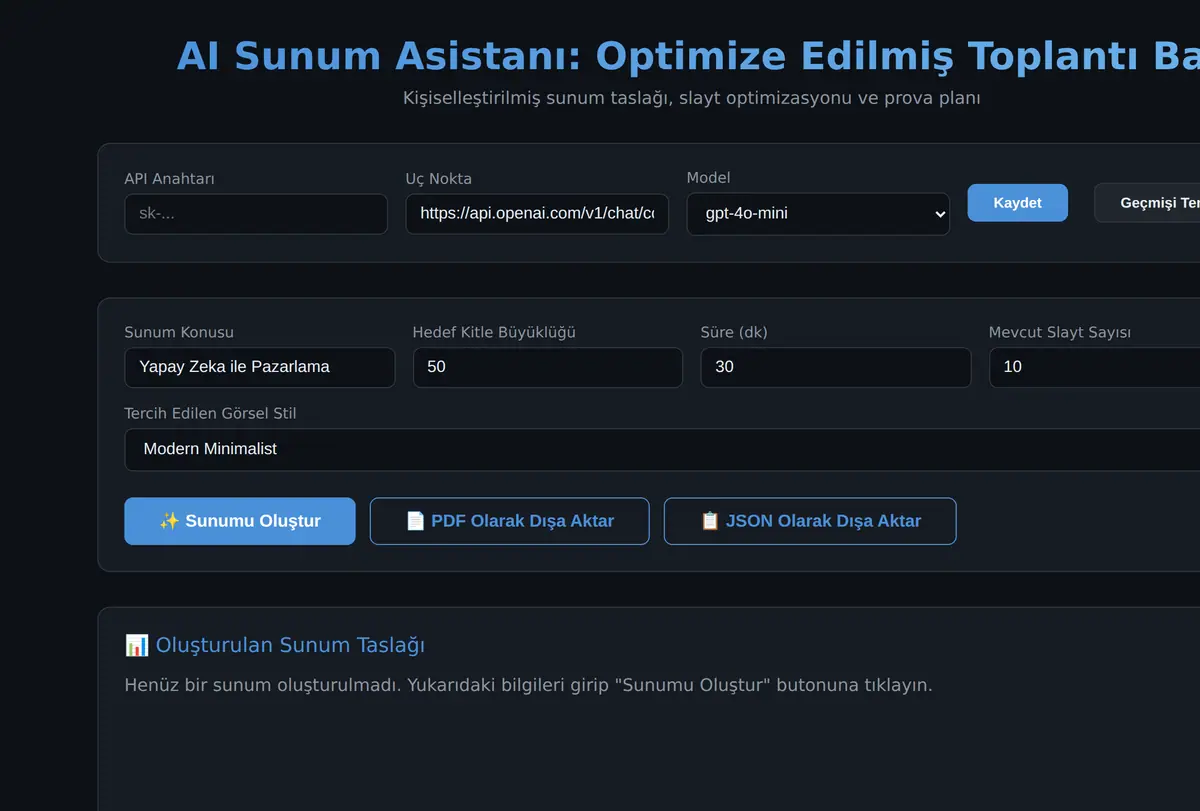Click the Model label text
Image resolution: width=1200 pixels, height=811 pixels.
click(x=708, y=177)
